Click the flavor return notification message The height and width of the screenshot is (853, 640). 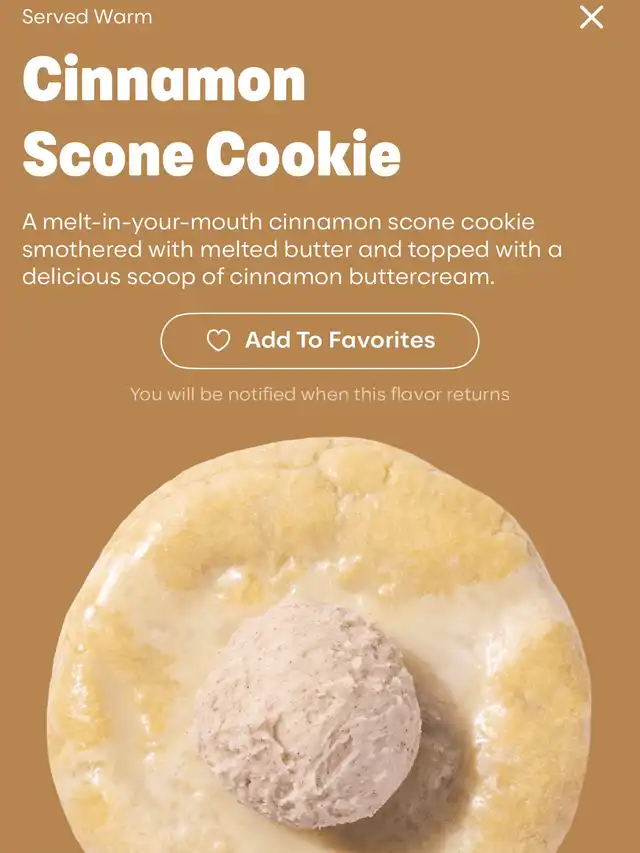tap(320, 394)
